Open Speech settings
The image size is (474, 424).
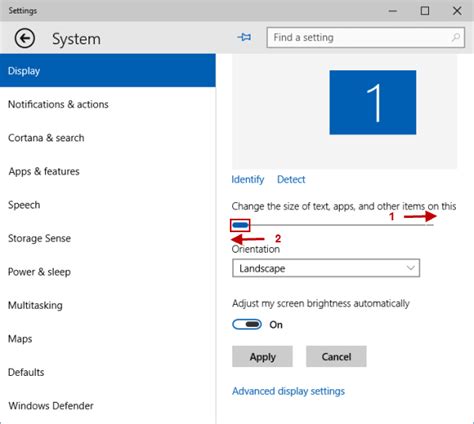pos(24,205)
